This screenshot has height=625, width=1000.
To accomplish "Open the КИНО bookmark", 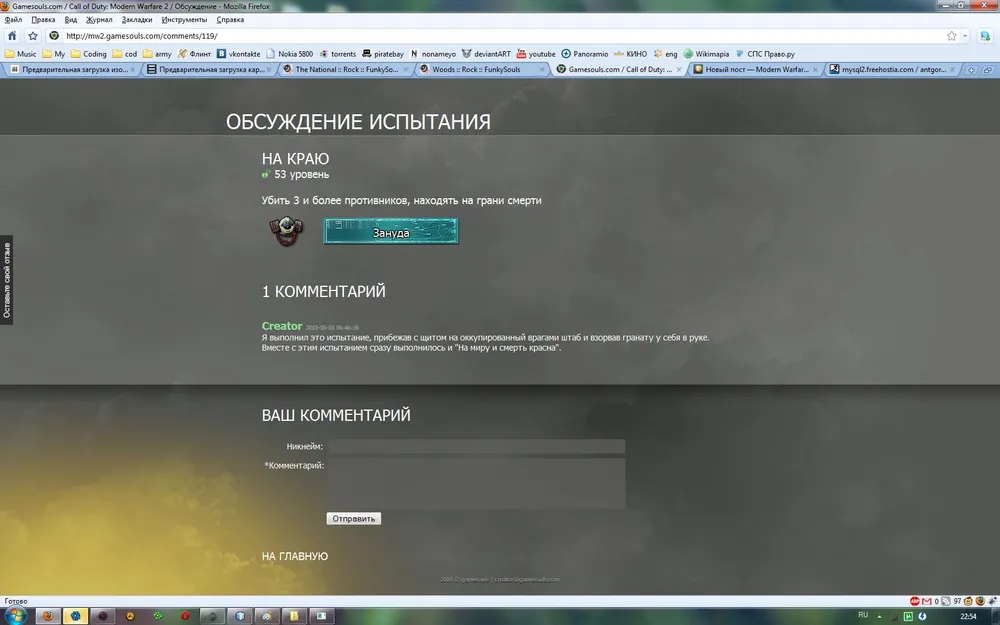I will pos(630,54).
